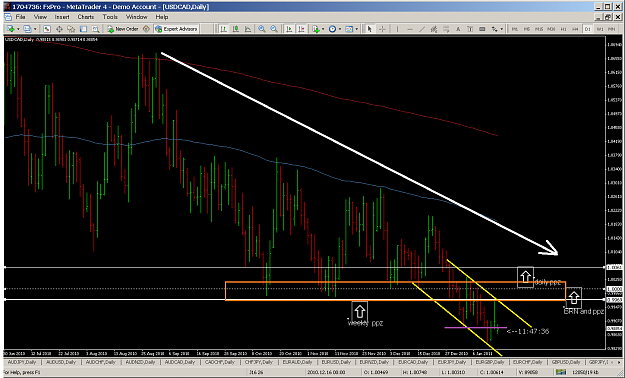
Task: Open the Periods dropdown arrow
Action: point(340,29)
